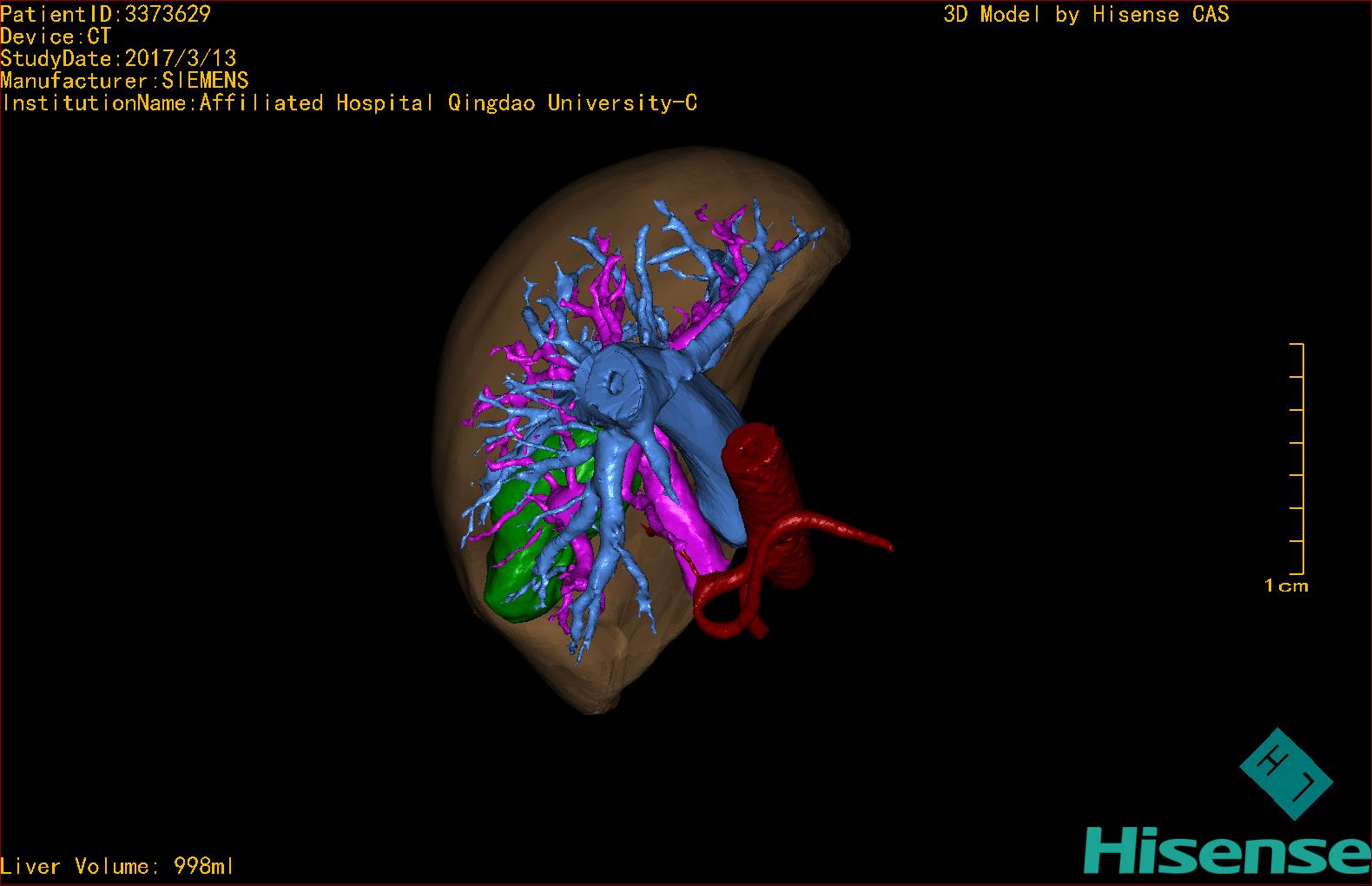Viewport: 1372px width, 886px height.
Task: Click the vertical scale ruler
Action: [1298, 459]
